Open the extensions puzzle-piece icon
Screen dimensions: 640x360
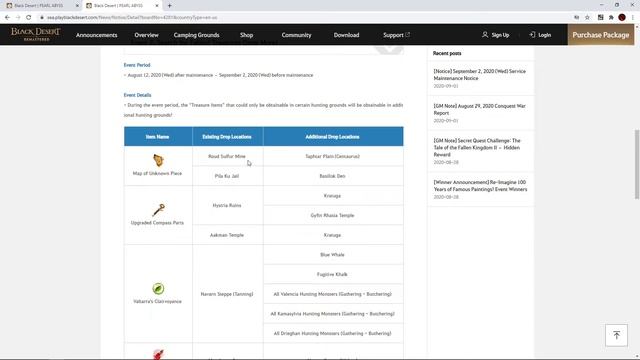pos(611,18)
